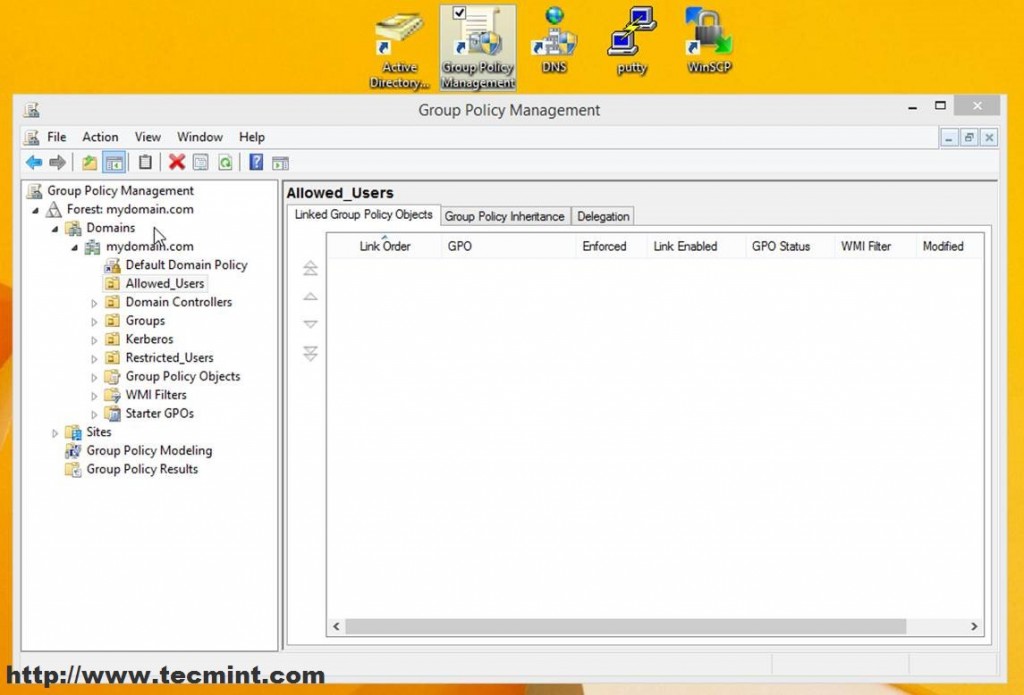Click the Forward navigation arrow icon
The image size is (1024, 695).
(x=60, y=161)
